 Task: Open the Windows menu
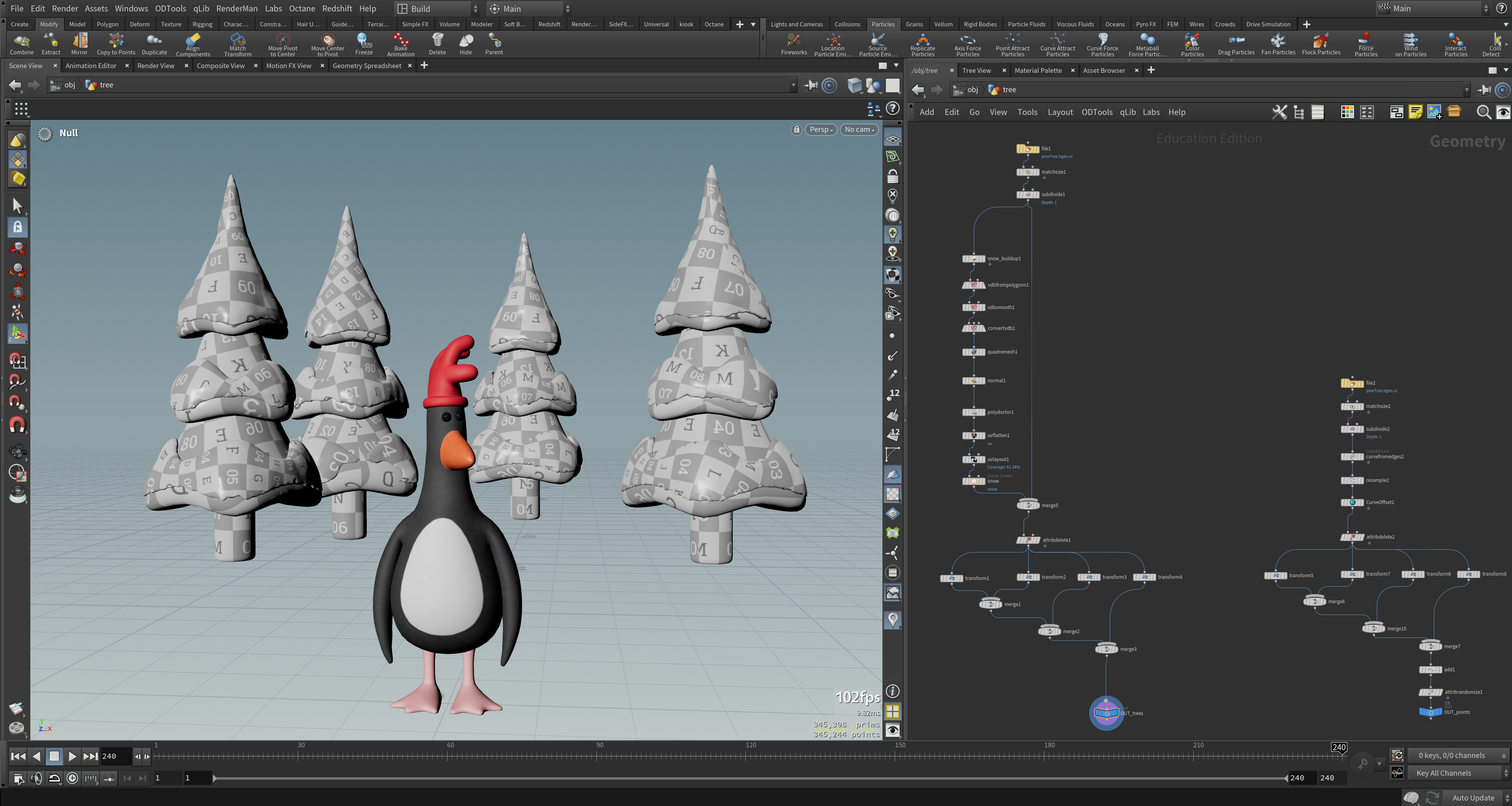pyautogui.click(x=131, y=9)
